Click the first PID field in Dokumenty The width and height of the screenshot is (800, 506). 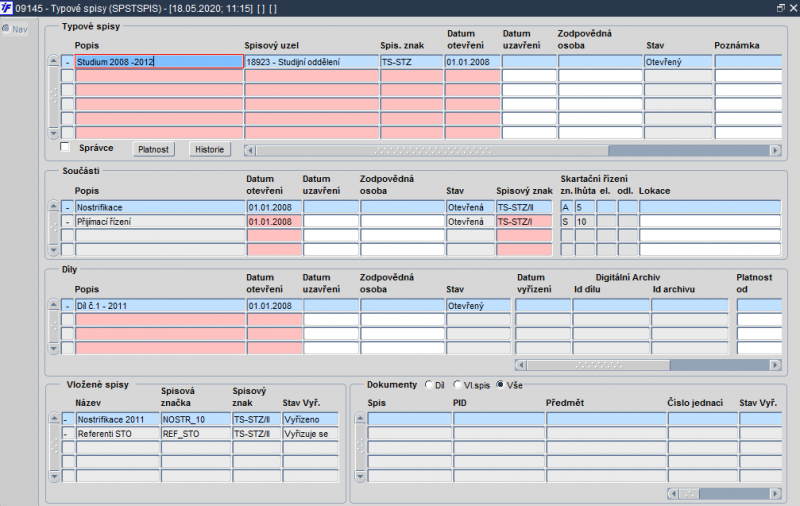pyautogui.click(x=499, y=419)
